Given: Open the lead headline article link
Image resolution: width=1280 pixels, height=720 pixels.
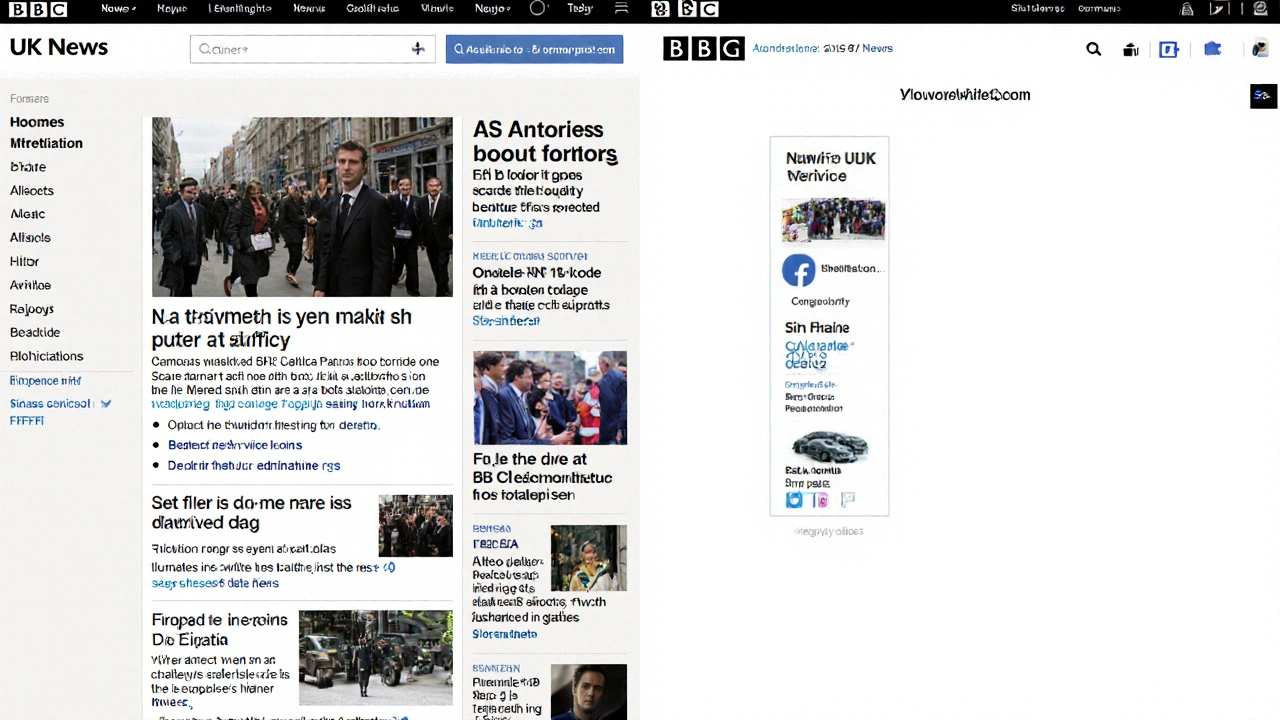Looking at the screenshot, I should click(281, 328).
